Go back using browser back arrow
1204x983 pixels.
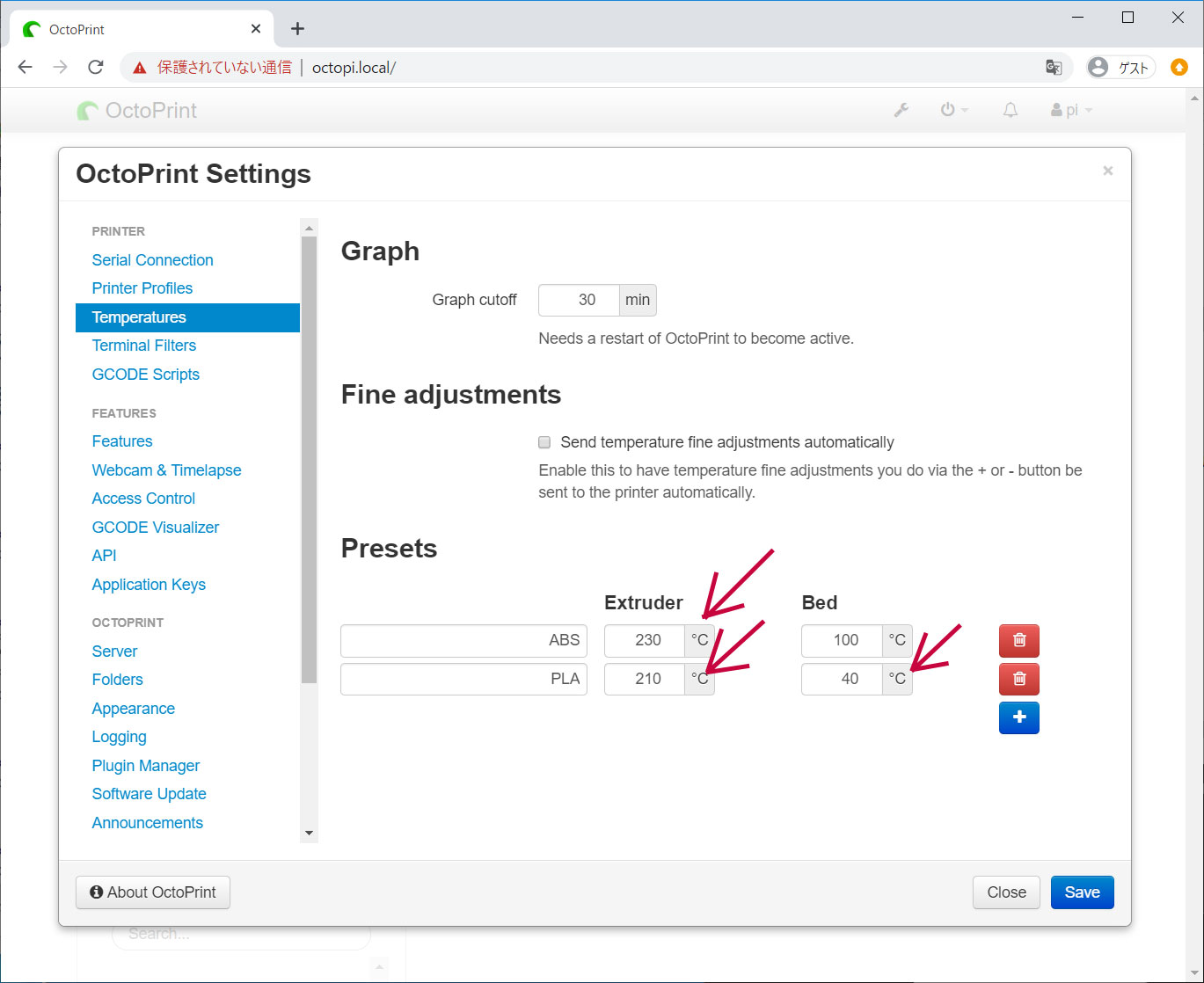click(26, 67)
